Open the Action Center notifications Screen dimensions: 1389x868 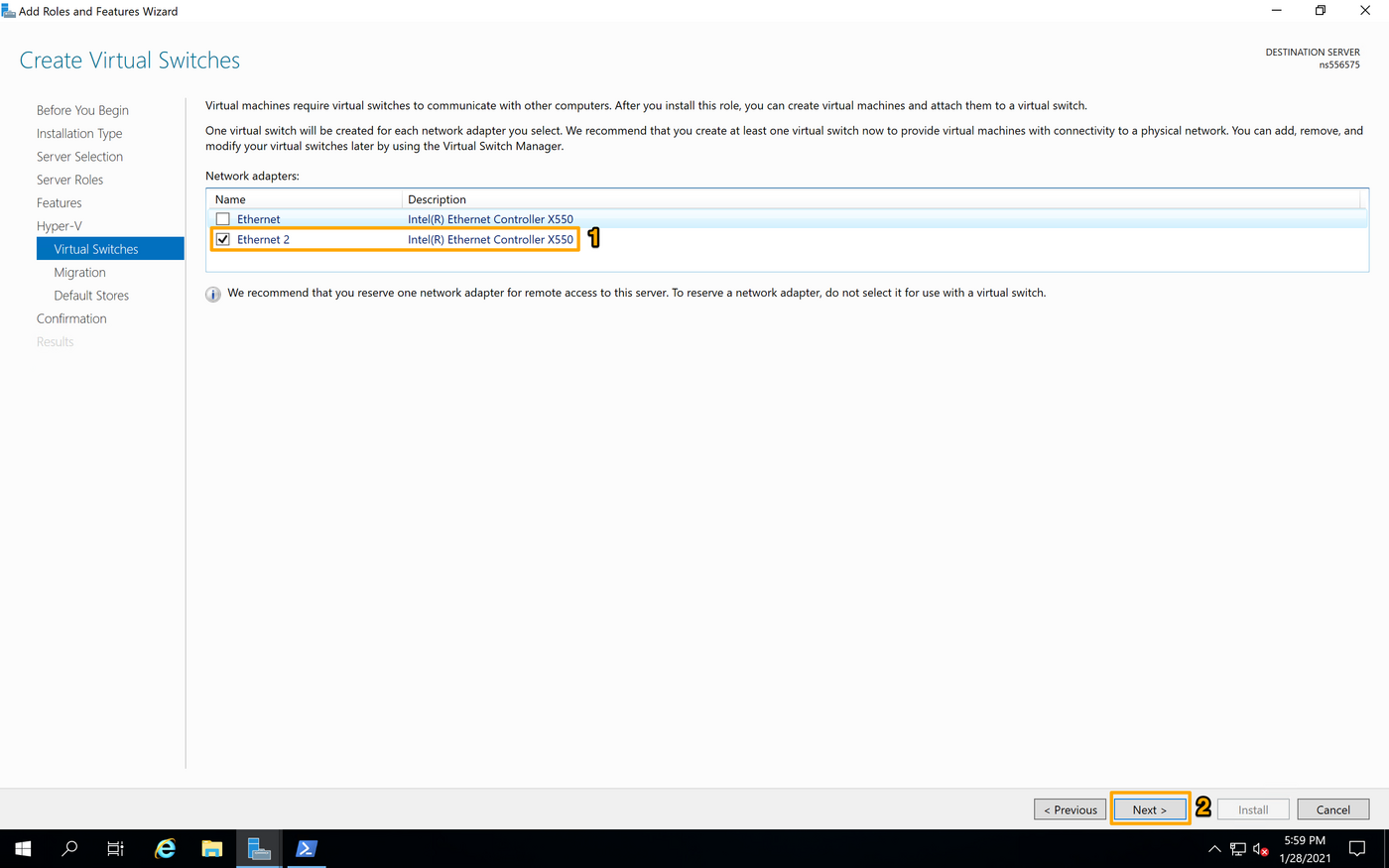coord(1357,849)
